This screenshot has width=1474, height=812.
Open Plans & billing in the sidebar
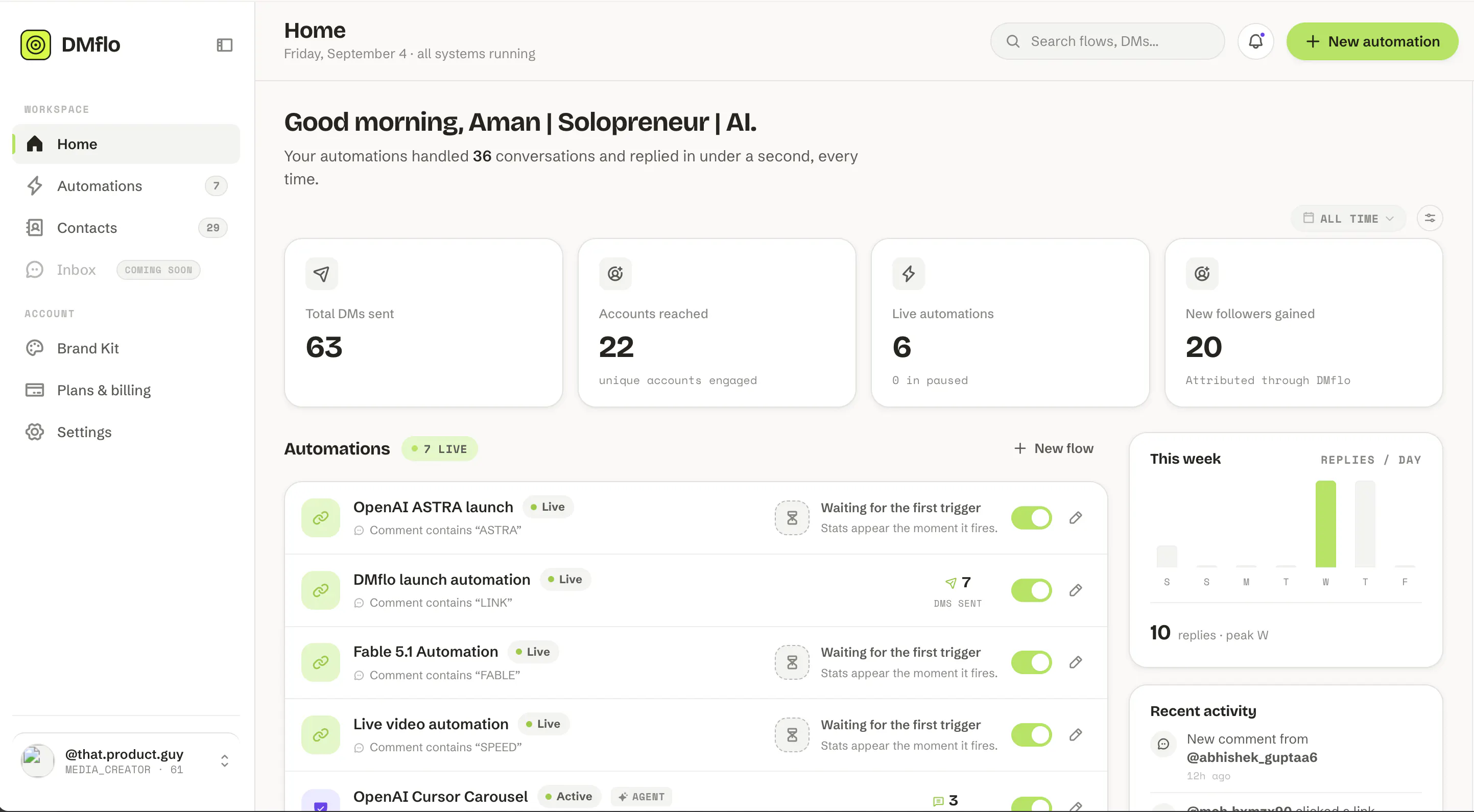[126, 390]
